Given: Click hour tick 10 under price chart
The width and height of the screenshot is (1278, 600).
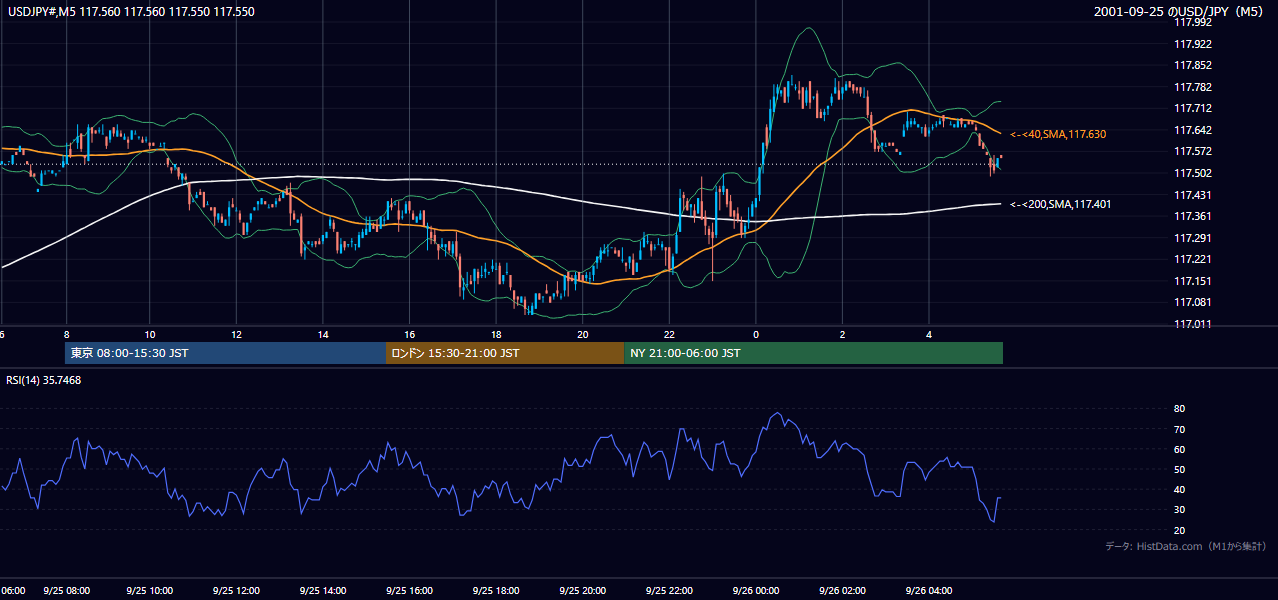Looking at the screenshot, I should coord(150,334).
